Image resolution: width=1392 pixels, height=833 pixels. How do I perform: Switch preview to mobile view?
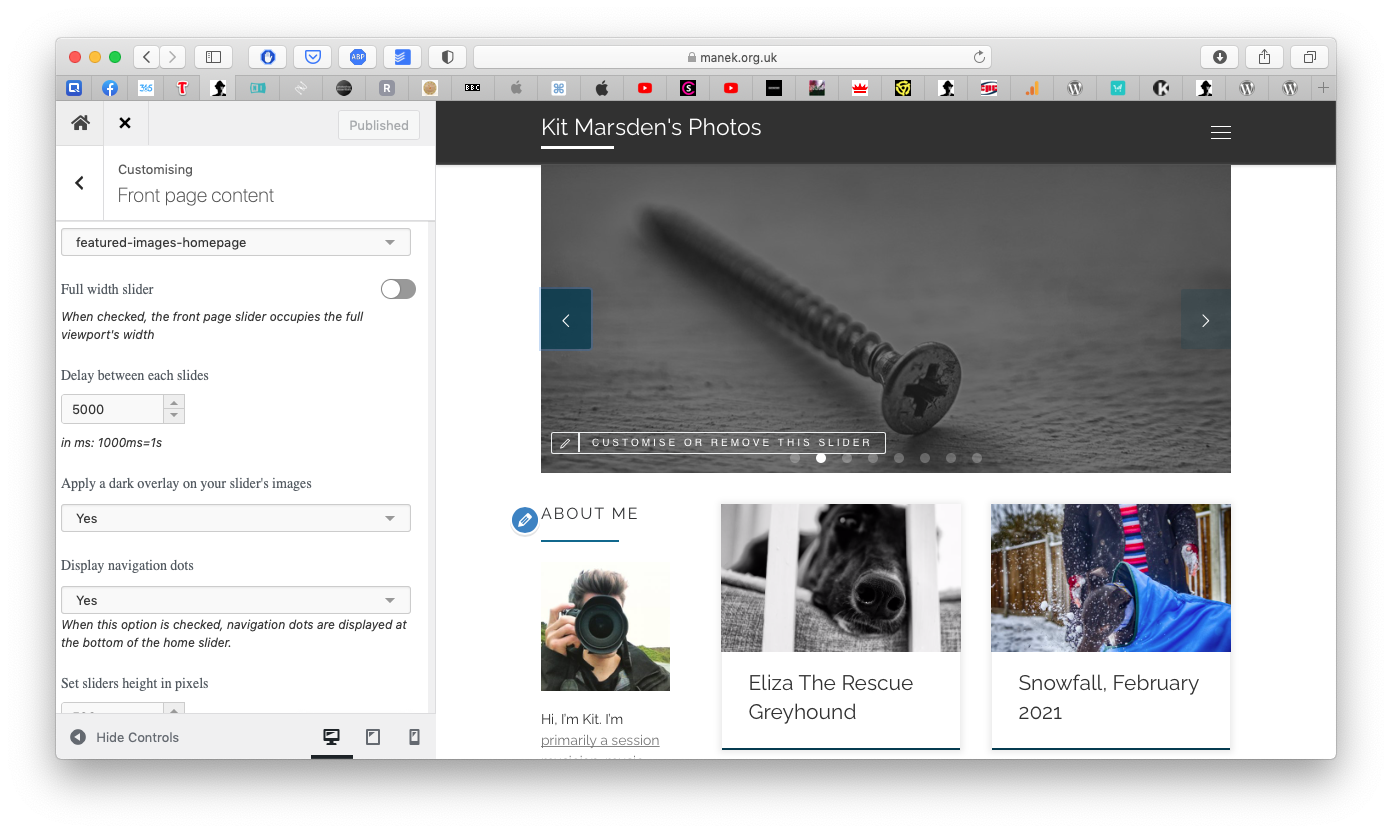(x=414, y=736)
